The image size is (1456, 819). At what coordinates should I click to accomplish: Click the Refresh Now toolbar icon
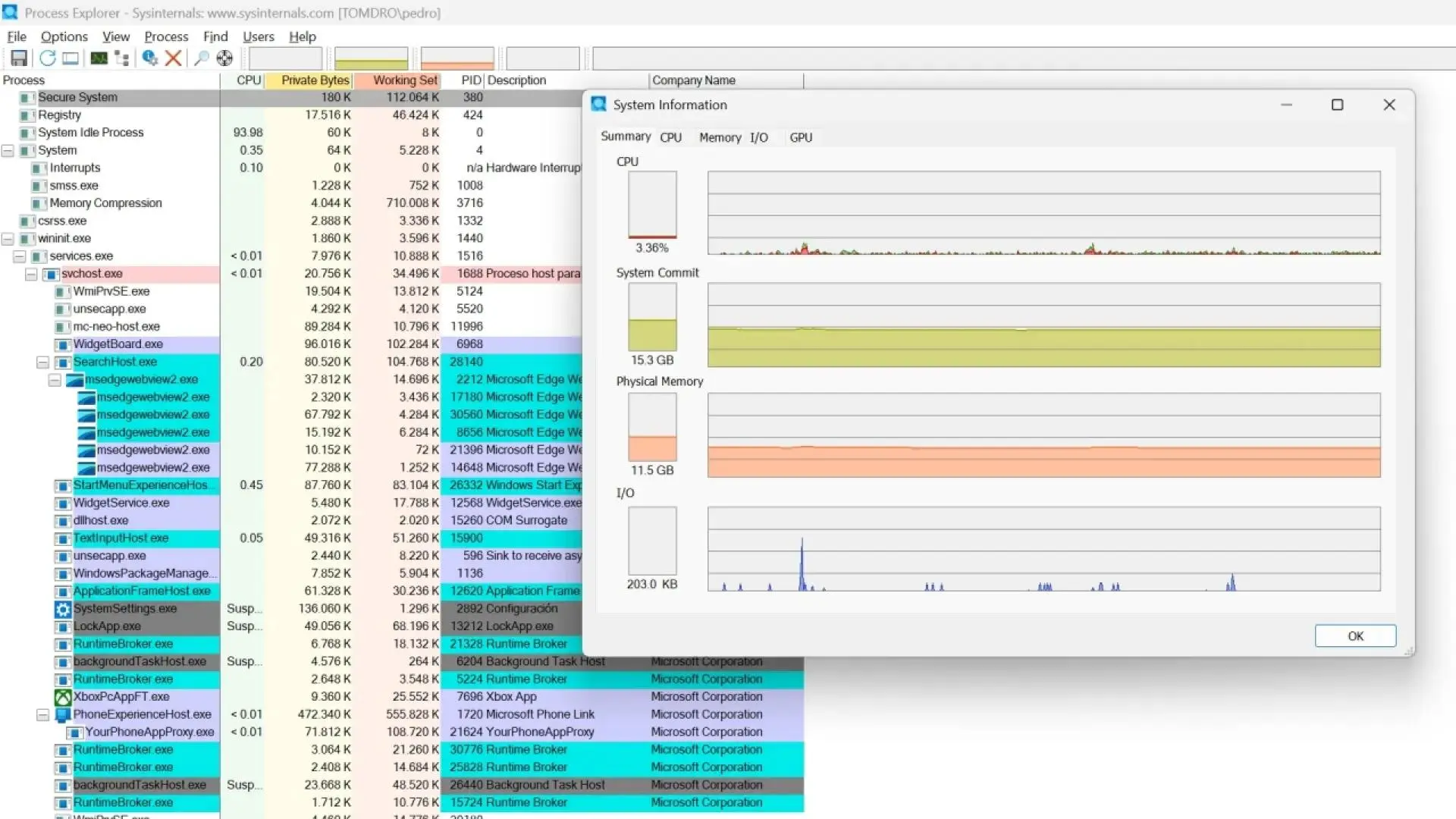(48, 58)
